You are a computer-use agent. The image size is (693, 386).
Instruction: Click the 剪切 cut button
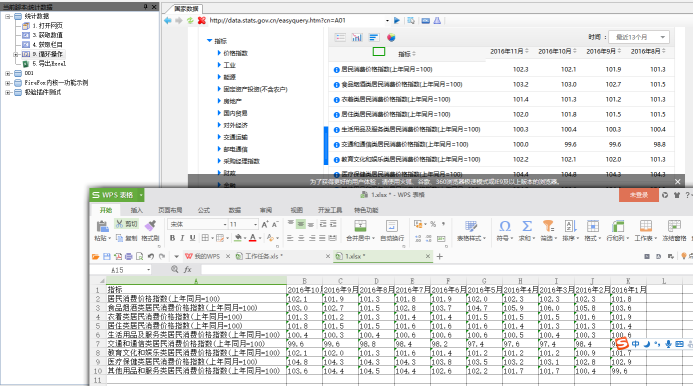[x=126, y=224]
